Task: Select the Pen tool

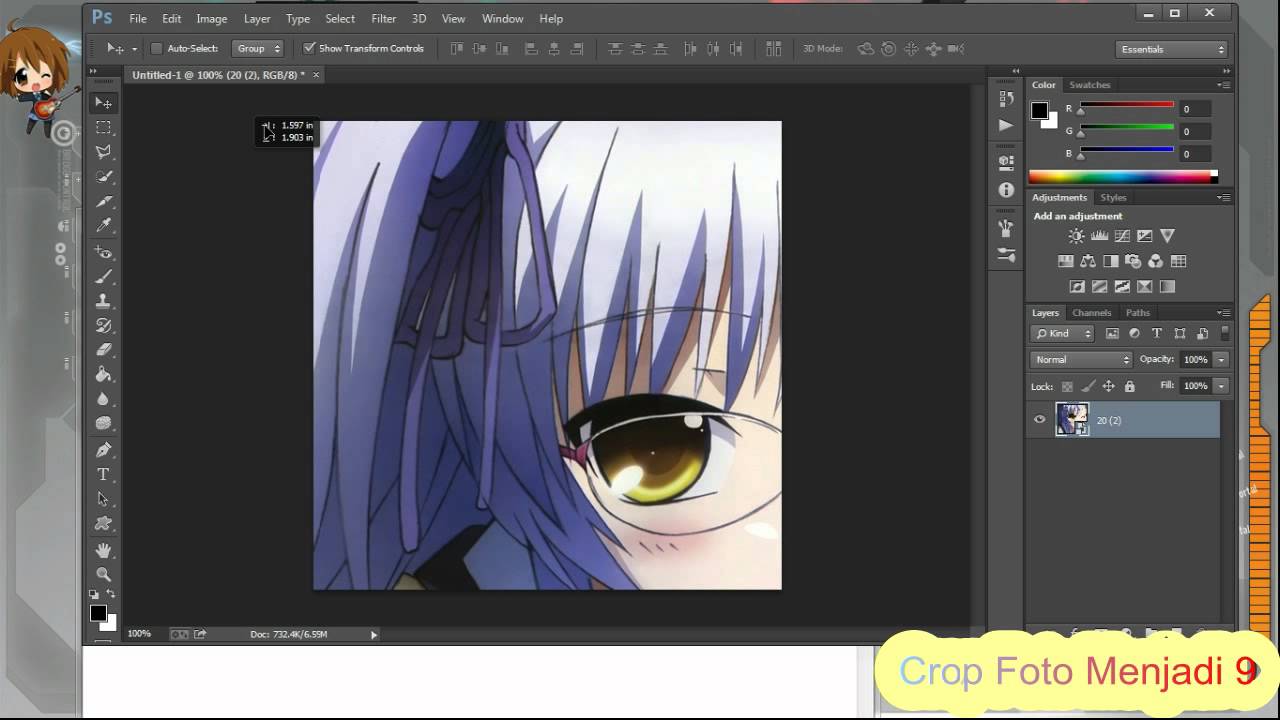Action: 103,450
